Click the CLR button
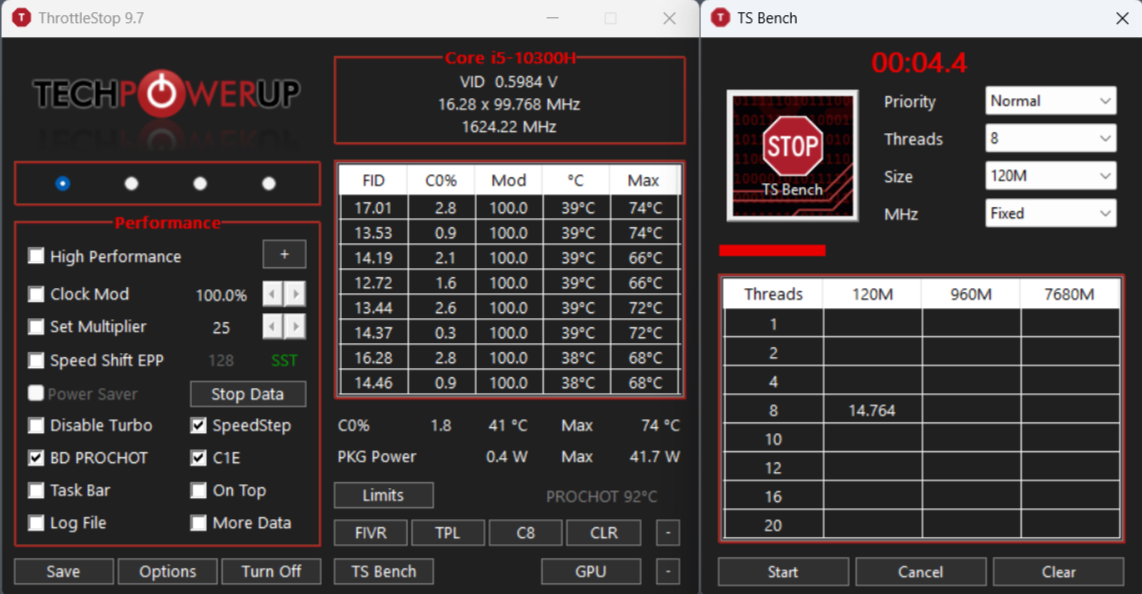The width and height of the screenshot is (1142, 594). [x=604, y=533]
